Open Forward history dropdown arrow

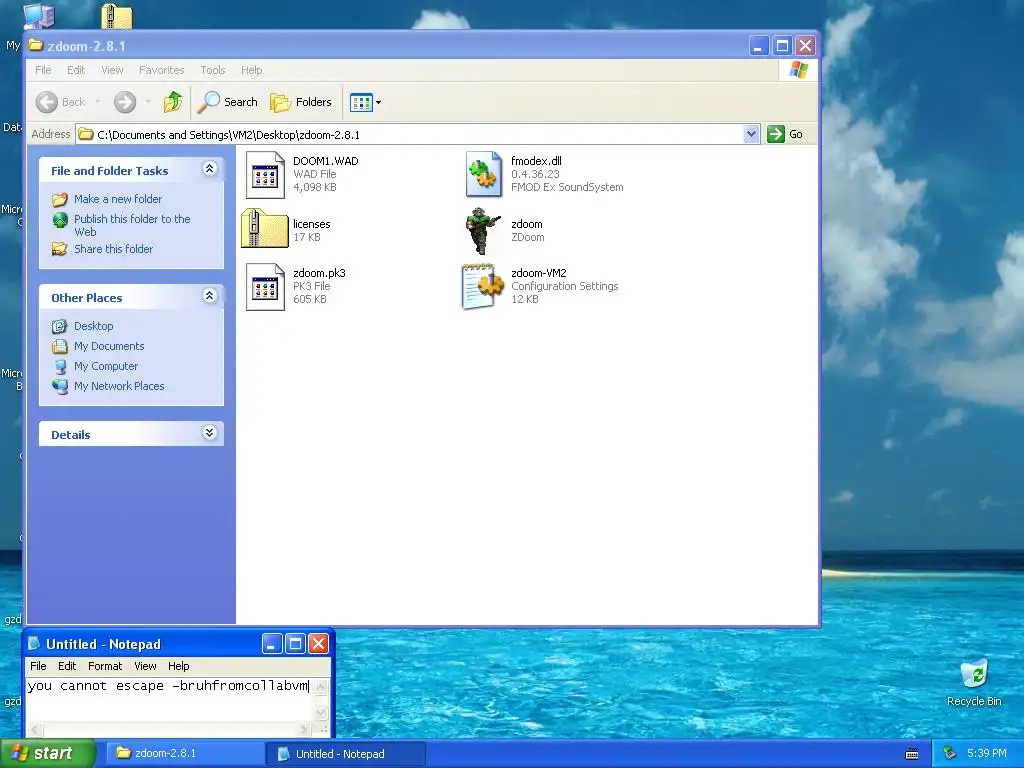[x=148, y=102]
